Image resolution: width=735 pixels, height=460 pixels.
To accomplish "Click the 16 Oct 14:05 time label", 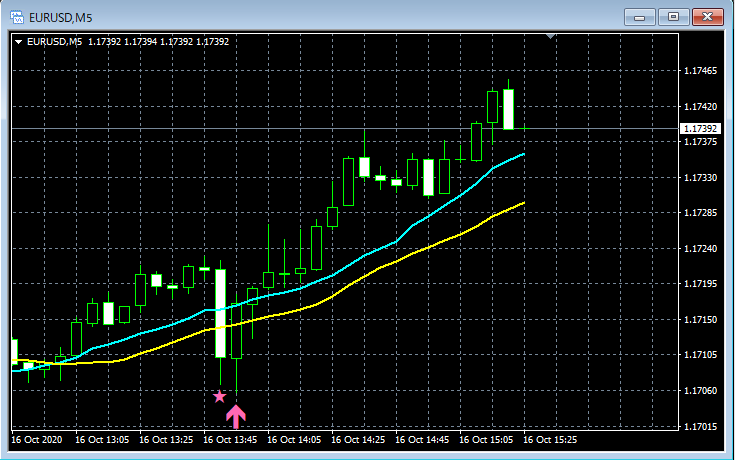I will click(x=294, y=440).
